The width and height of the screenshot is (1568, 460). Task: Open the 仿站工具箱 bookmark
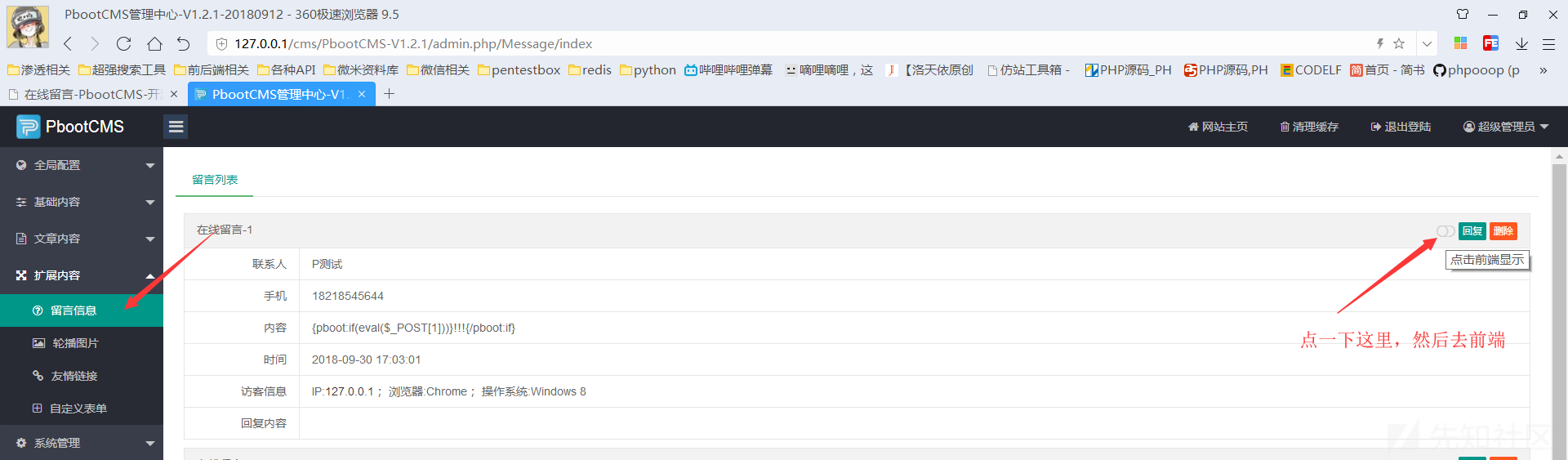tap(1029, 70)
